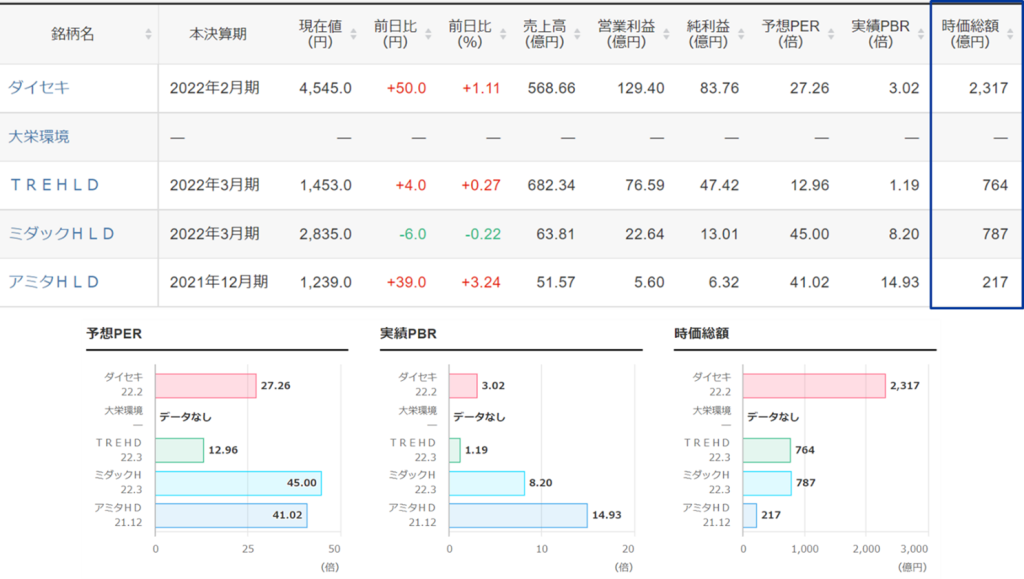Click ダイセキ sales figure 568.66
The image size is (1024, 579).
pyautogui.click(x=551, y=88)
